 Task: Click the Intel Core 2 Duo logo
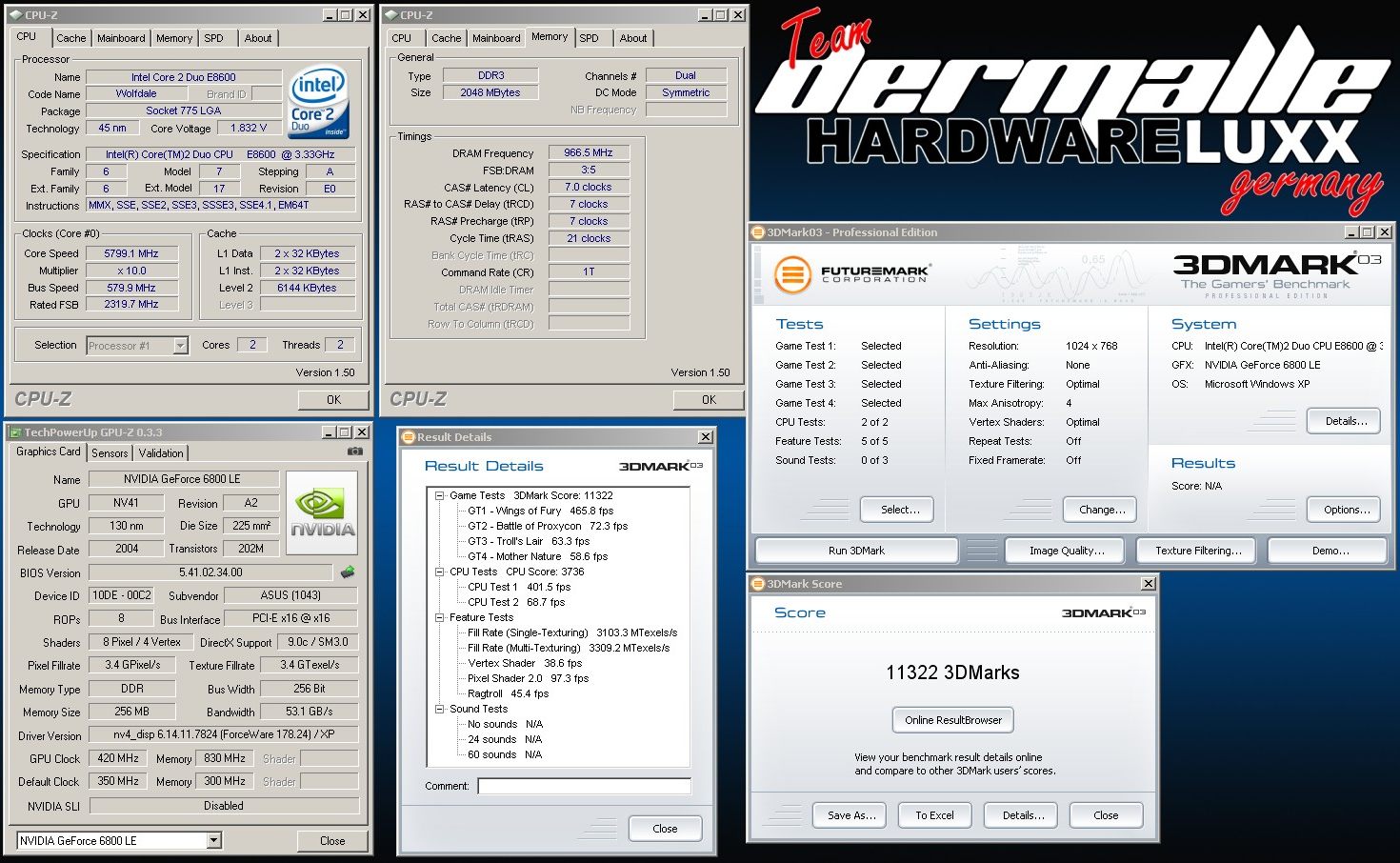click(x=318, y=102)
